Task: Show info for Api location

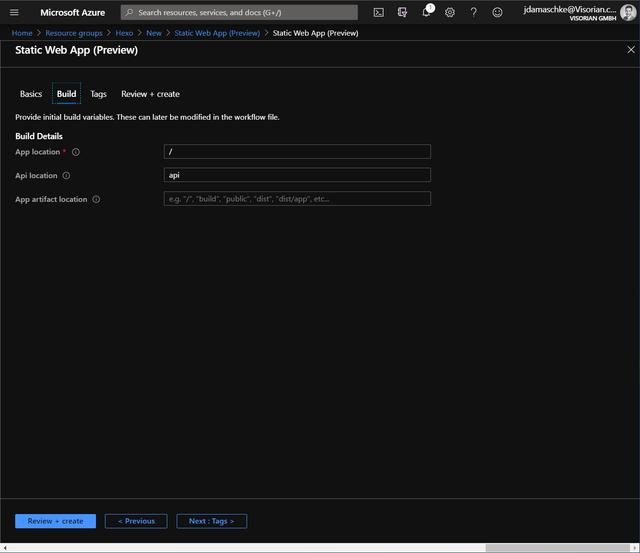Action: (66, 176)
